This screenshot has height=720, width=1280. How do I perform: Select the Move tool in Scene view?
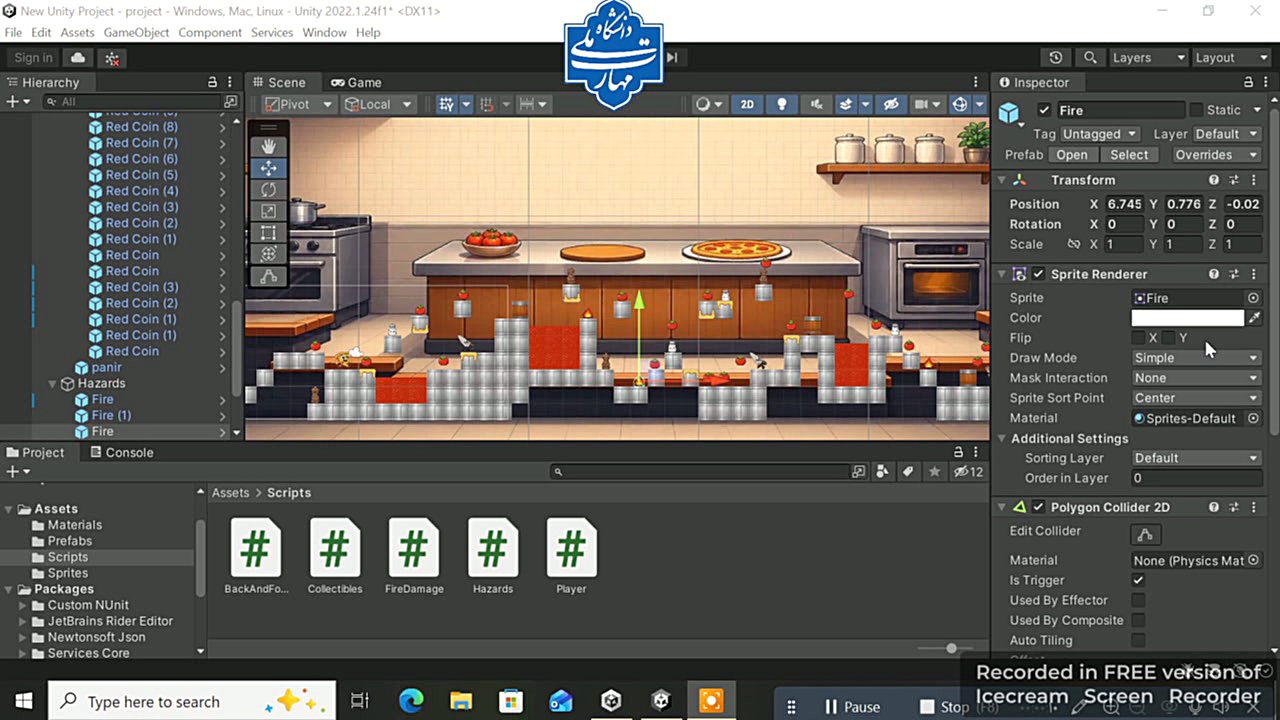click(x=268, y=168)
